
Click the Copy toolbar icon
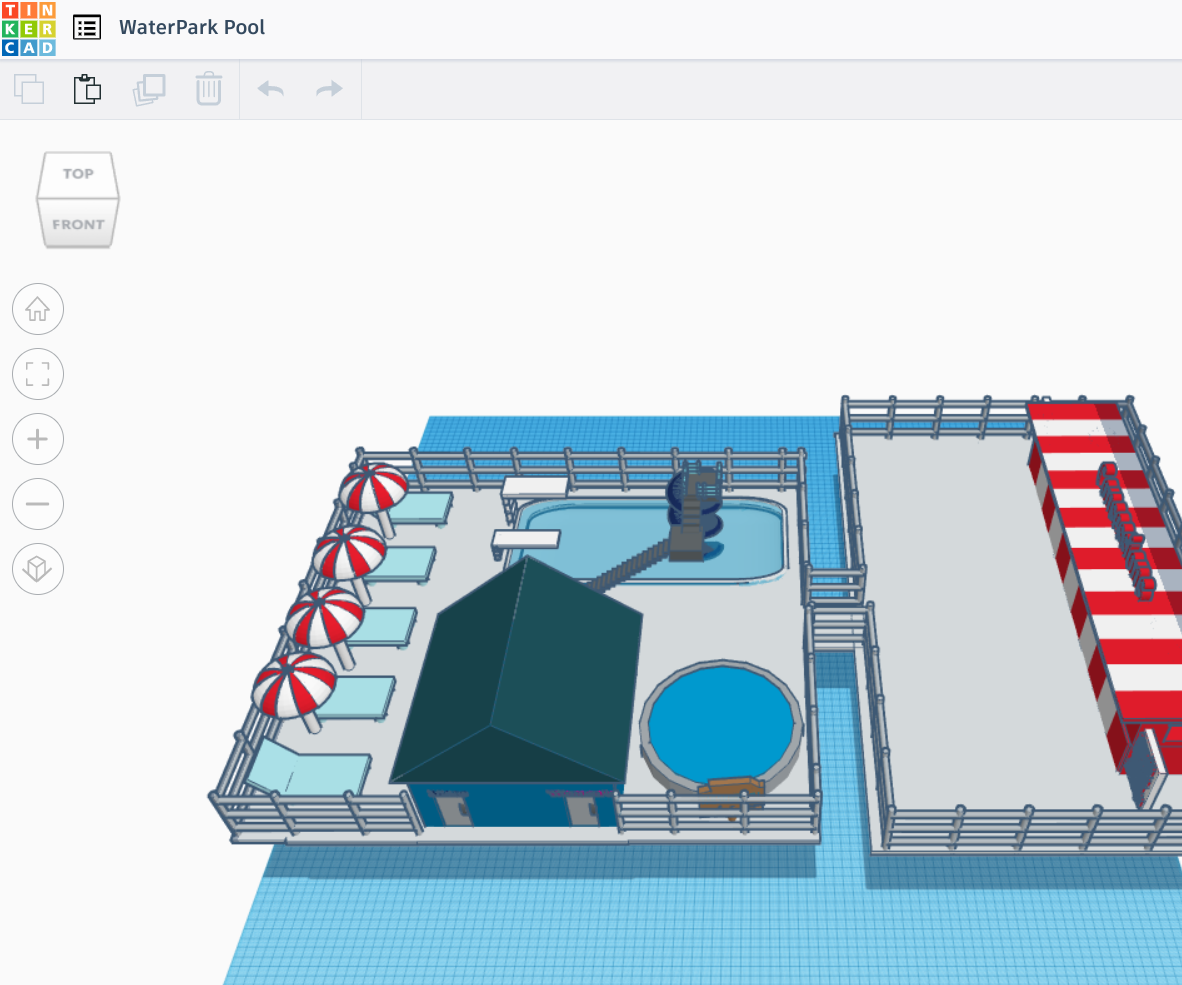point(29,89)
